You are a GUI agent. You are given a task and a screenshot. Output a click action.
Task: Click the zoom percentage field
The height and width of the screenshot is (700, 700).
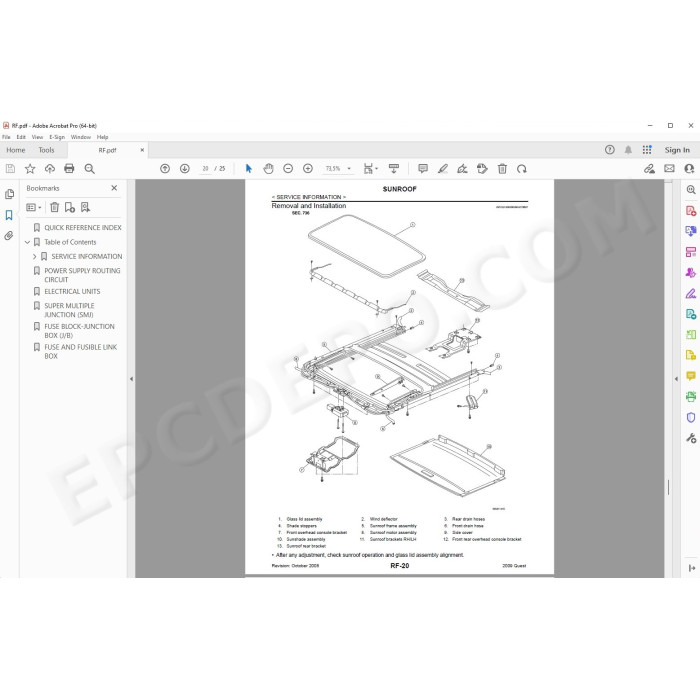pyautogui.click(x=333, y=169)
